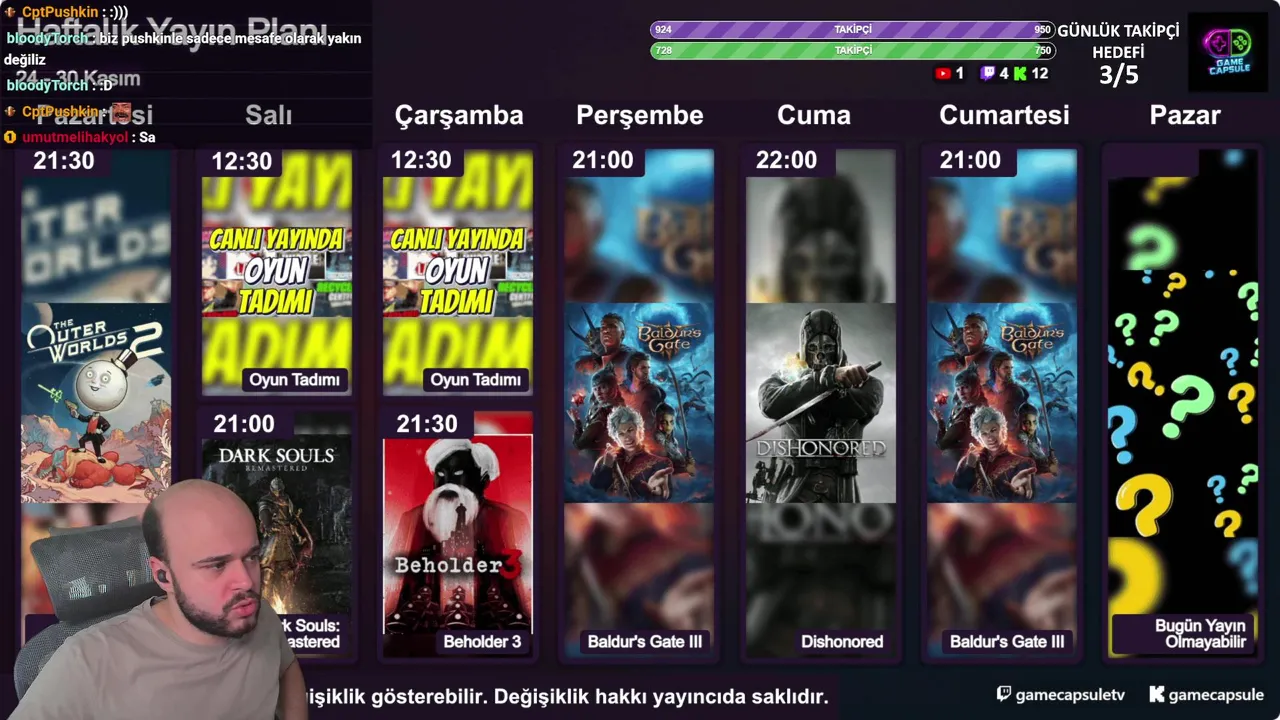Screen dimensions: 1280x720
Task: Click the Kick icon beside gamecapsule
Action: (1157, 694)
